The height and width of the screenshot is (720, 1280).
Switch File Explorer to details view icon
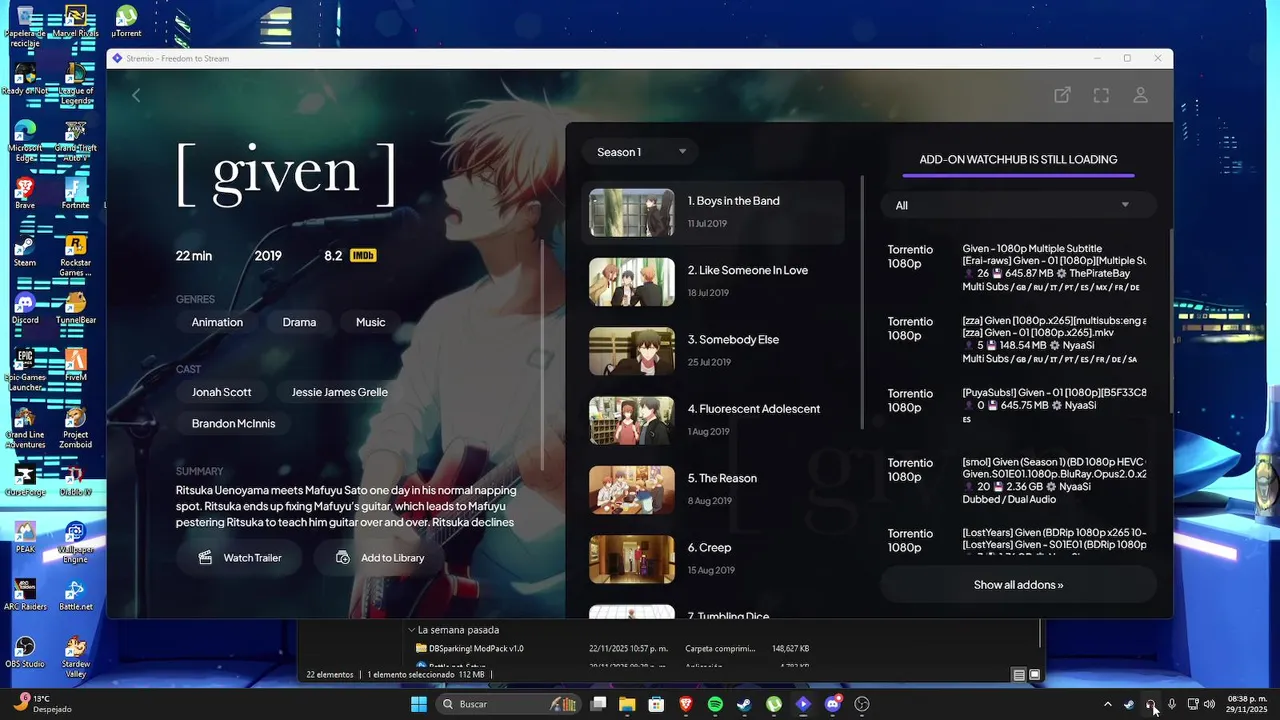pos(1019,675)
